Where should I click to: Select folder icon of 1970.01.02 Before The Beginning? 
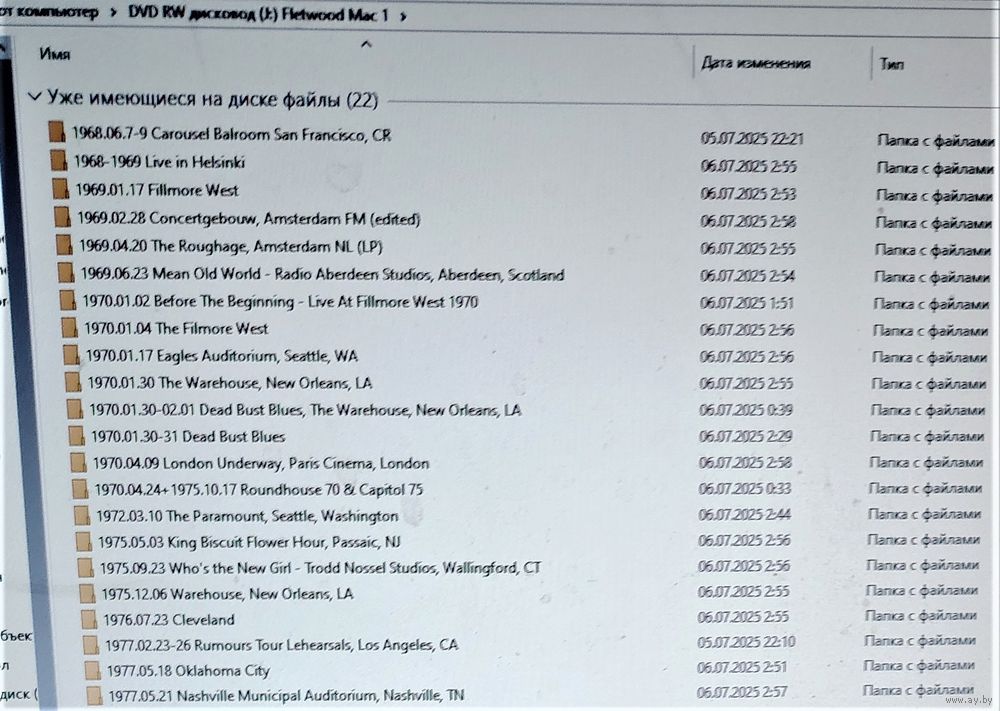[68, 300]
